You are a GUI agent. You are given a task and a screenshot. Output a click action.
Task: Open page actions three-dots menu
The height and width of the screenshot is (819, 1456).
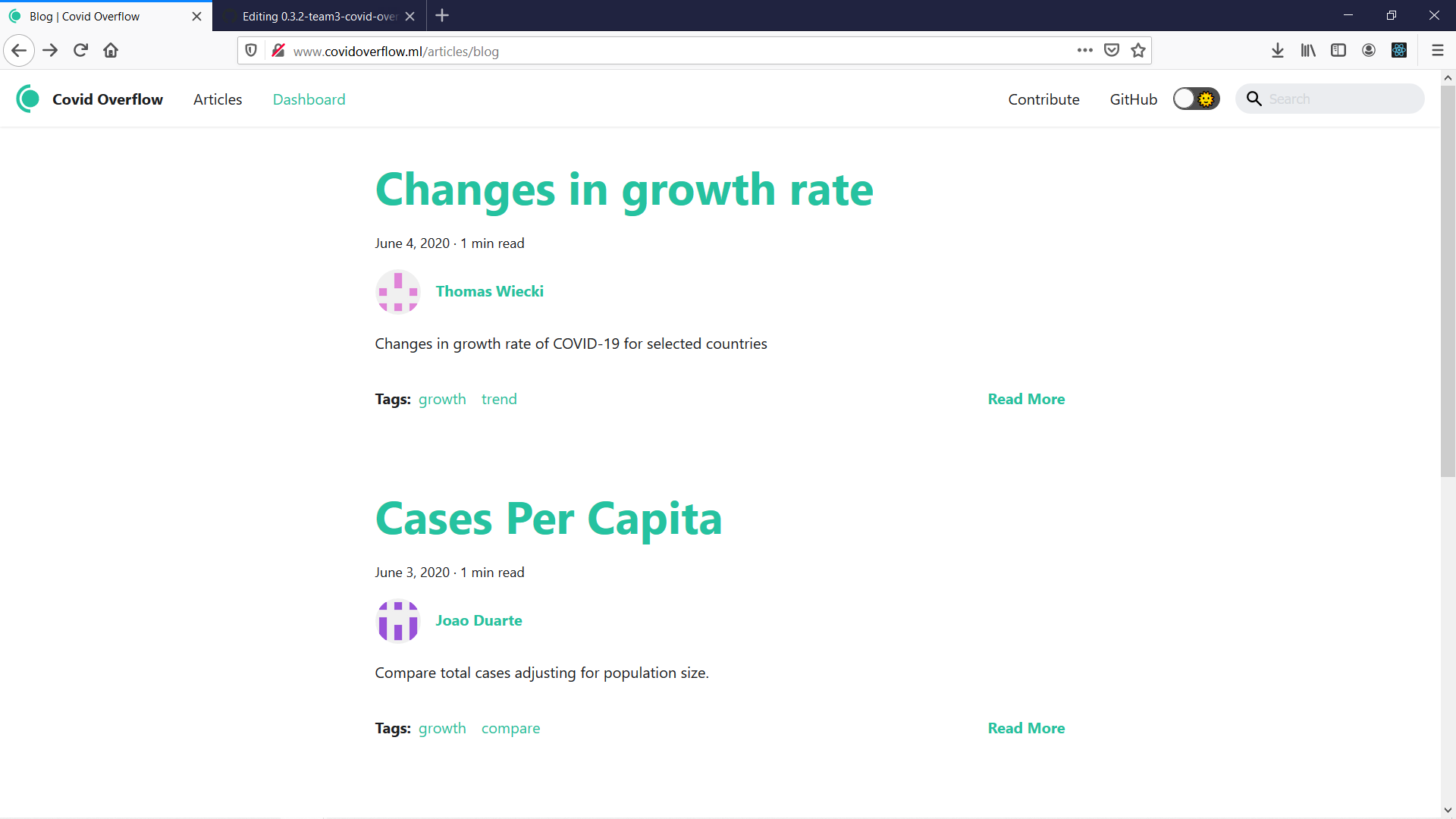click(1084, 51)
